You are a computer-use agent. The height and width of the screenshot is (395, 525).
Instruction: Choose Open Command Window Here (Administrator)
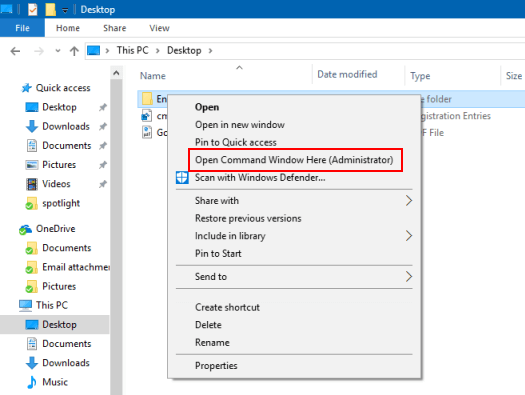point(294,160)
